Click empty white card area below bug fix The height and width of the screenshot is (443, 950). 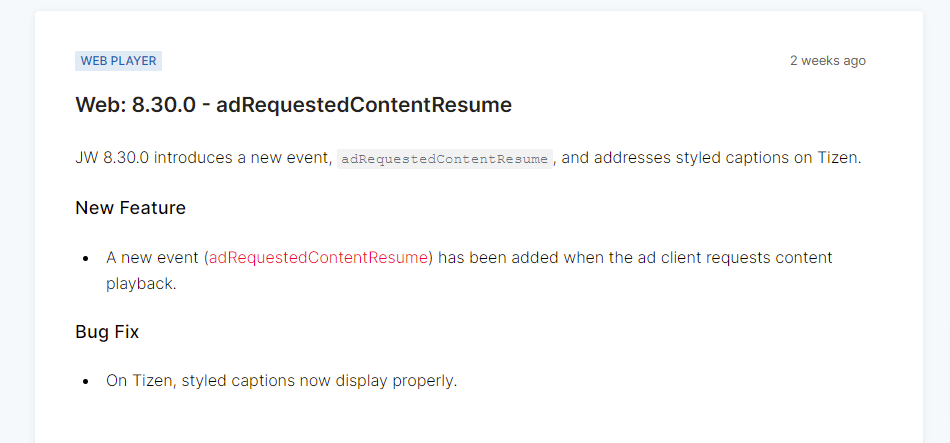[x=480, y=418]
